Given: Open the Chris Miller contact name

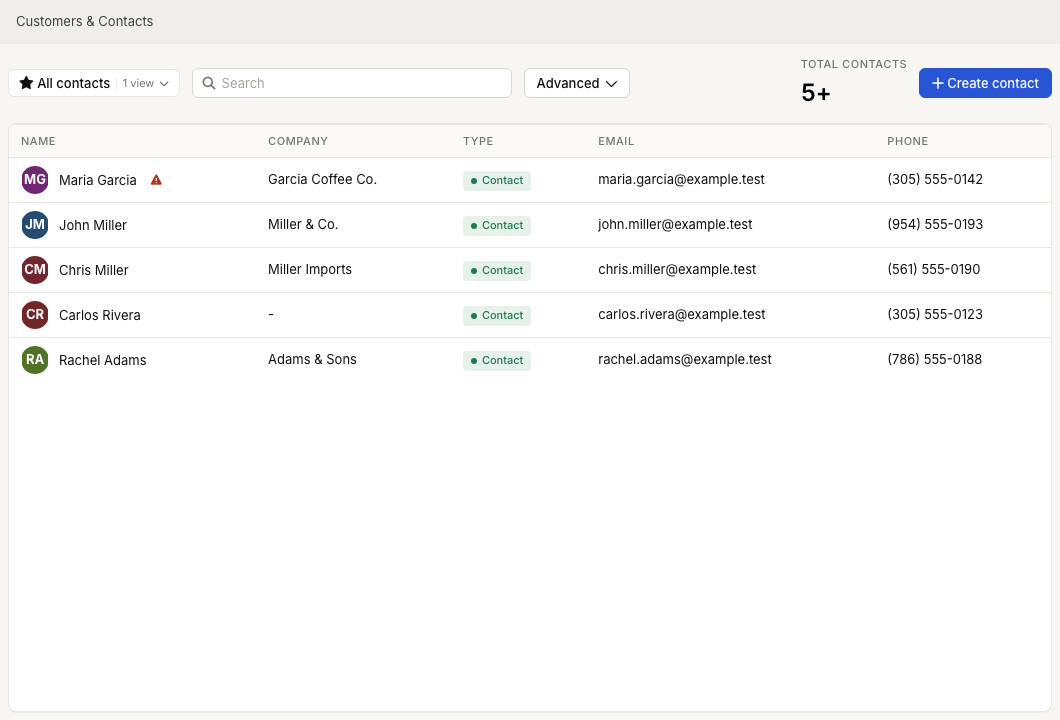Looking at the screenshot, I should point(93,270).
